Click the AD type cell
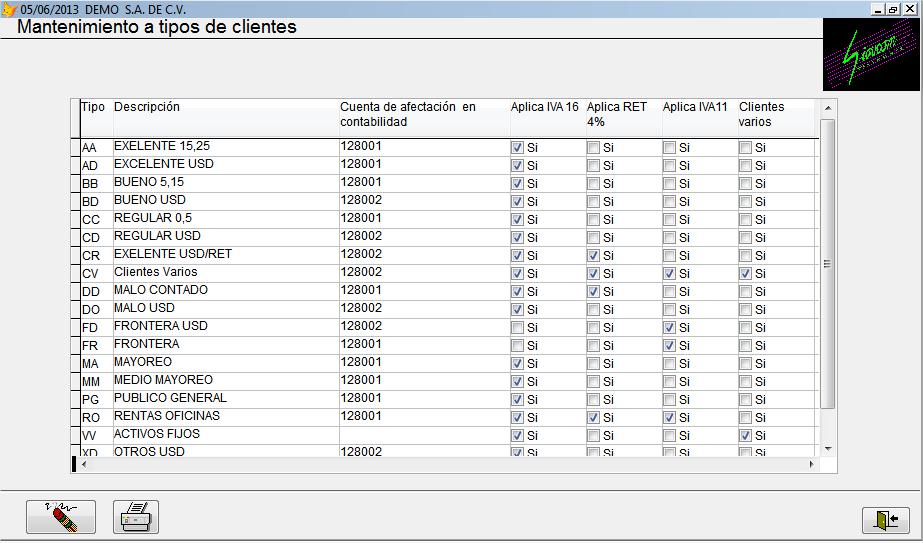 (x=96, y=165)
